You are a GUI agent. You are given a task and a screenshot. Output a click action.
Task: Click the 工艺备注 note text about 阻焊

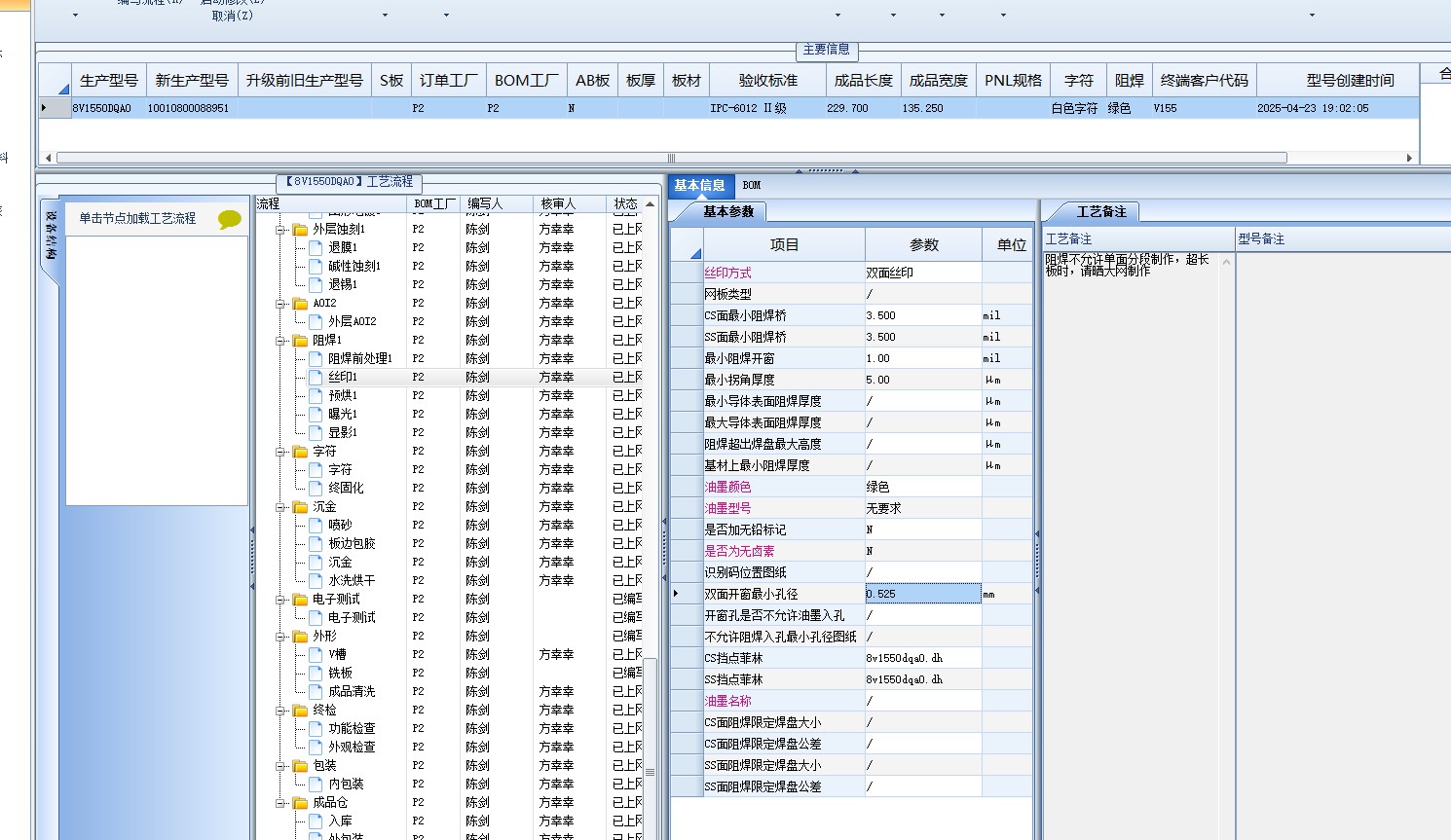(x=1127, y=265)
